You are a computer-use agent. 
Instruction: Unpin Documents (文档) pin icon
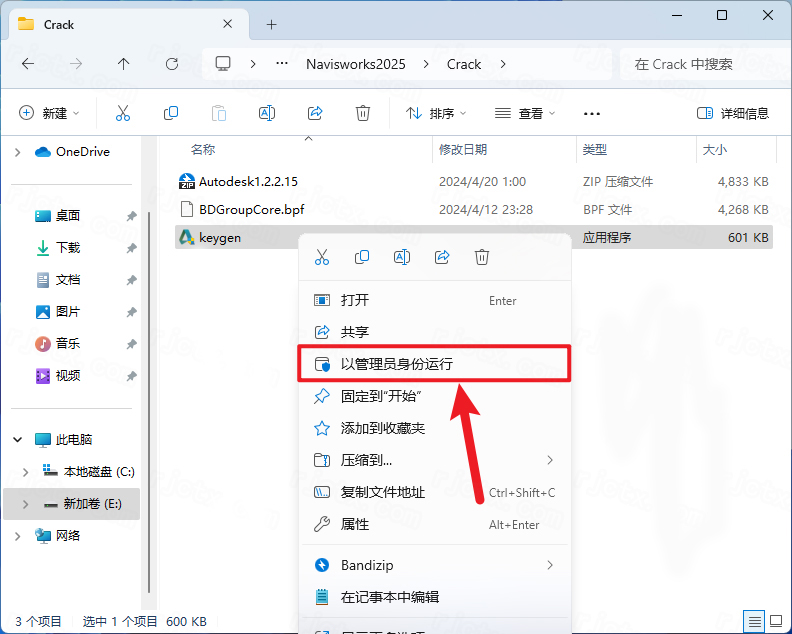point(131,280)
